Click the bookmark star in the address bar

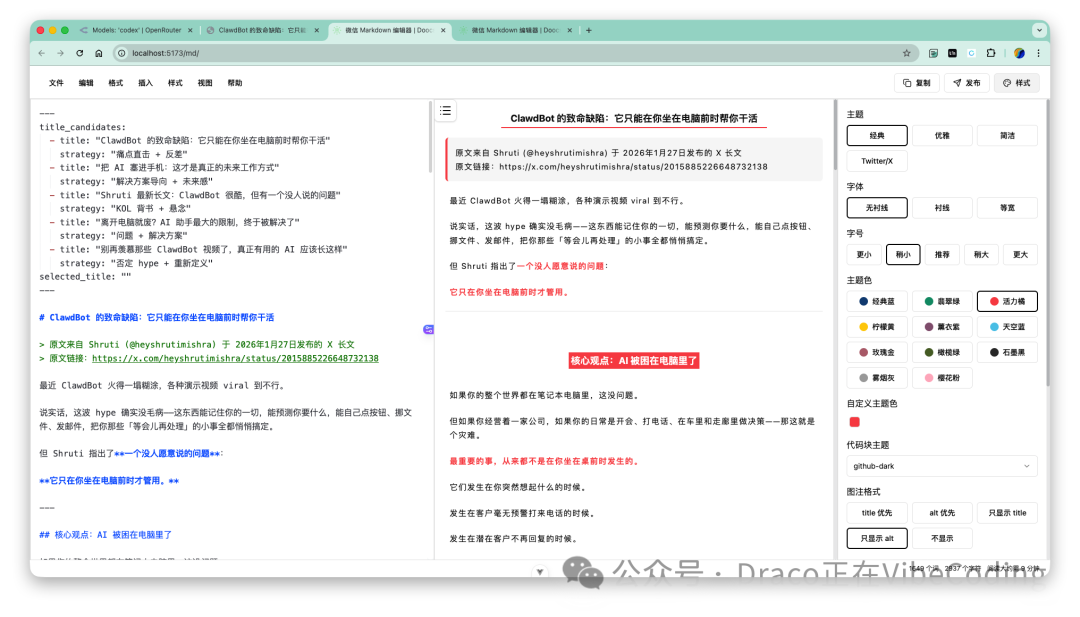[x=906, y=53]
